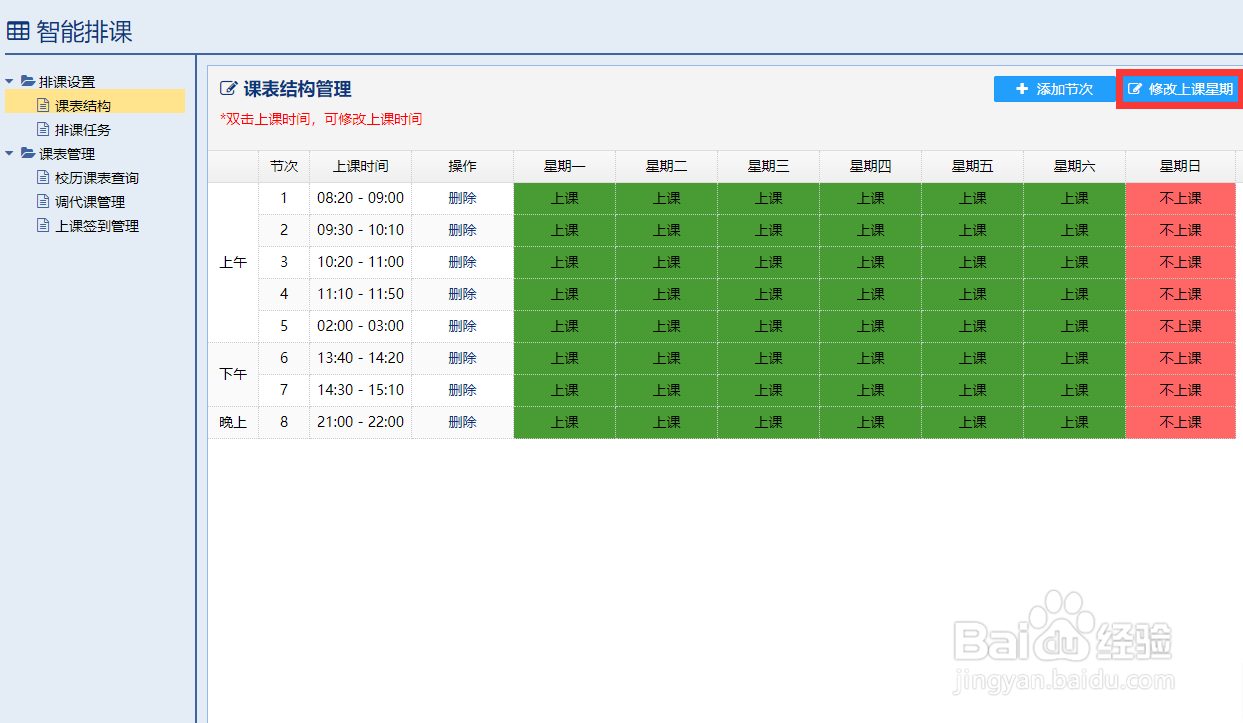The width and height of the screenshot is (1243, 723).
Task: Open 调代课管理 in the sidebar
Action: coord(90,202)
